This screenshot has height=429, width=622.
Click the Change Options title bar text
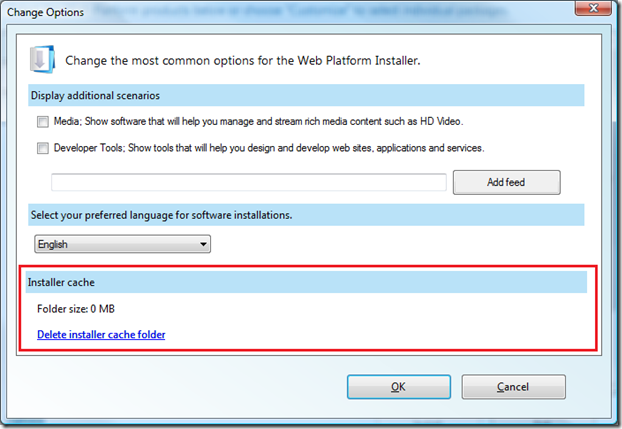coord(46,12)
